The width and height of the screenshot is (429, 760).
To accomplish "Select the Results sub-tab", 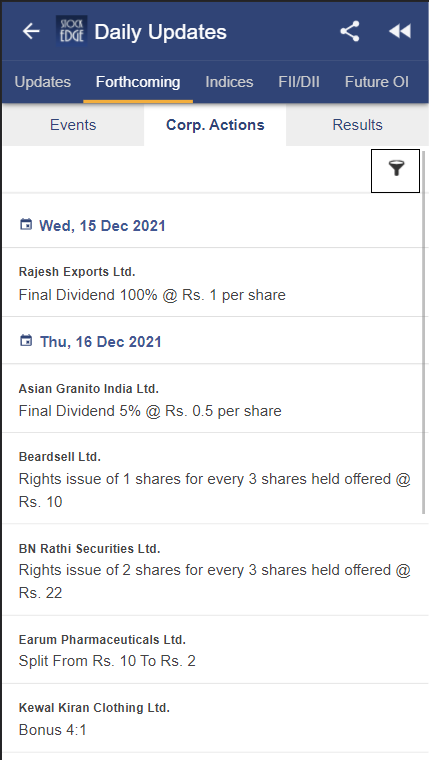I will (x=358, y=125).
